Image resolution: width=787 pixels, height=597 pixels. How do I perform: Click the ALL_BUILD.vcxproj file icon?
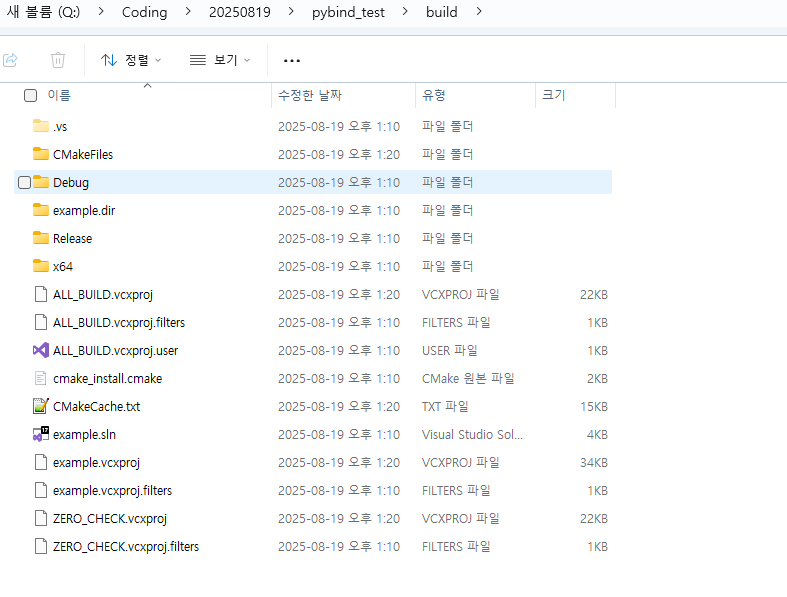click(x=41, y=294)
